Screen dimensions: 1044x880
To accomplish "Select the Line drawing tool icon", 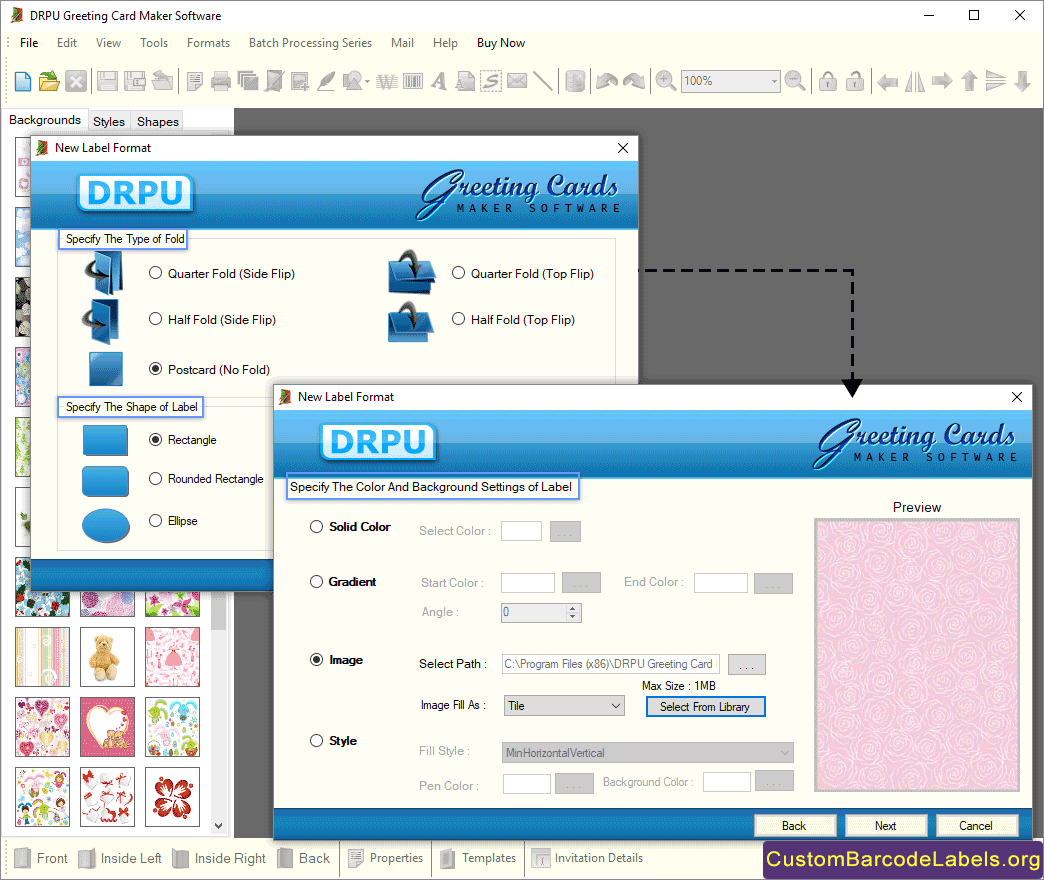I will [543, 81].
